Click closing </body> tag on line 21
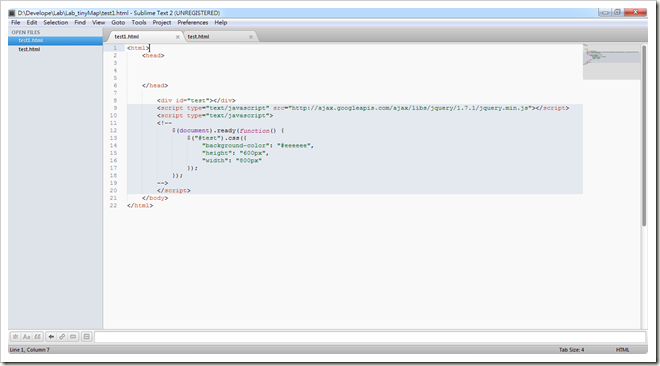The width and height of the screenshot is (660, 366). click(155, 198)
